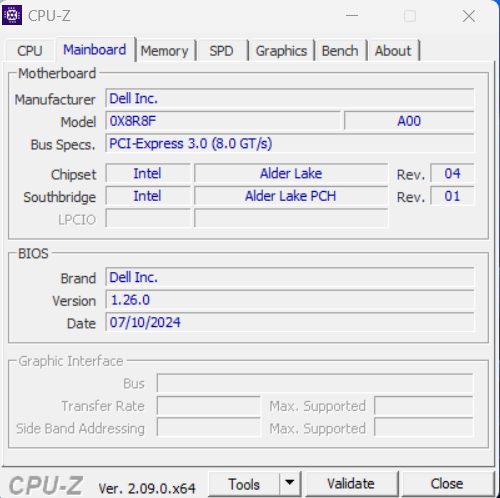
Task: Click the Validate button
Action: click(x=351, y=484)
